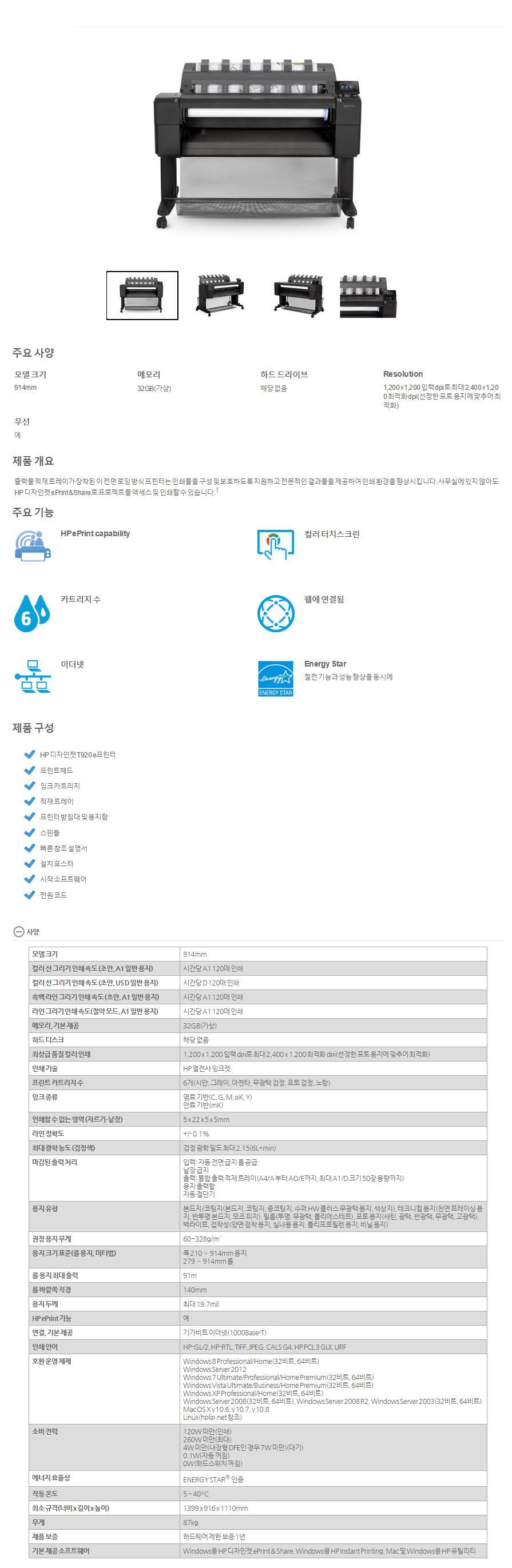
Task: Click the 프린트 카트리지 수 row header
Action: pyautogui.click(x=104, y=1082)
